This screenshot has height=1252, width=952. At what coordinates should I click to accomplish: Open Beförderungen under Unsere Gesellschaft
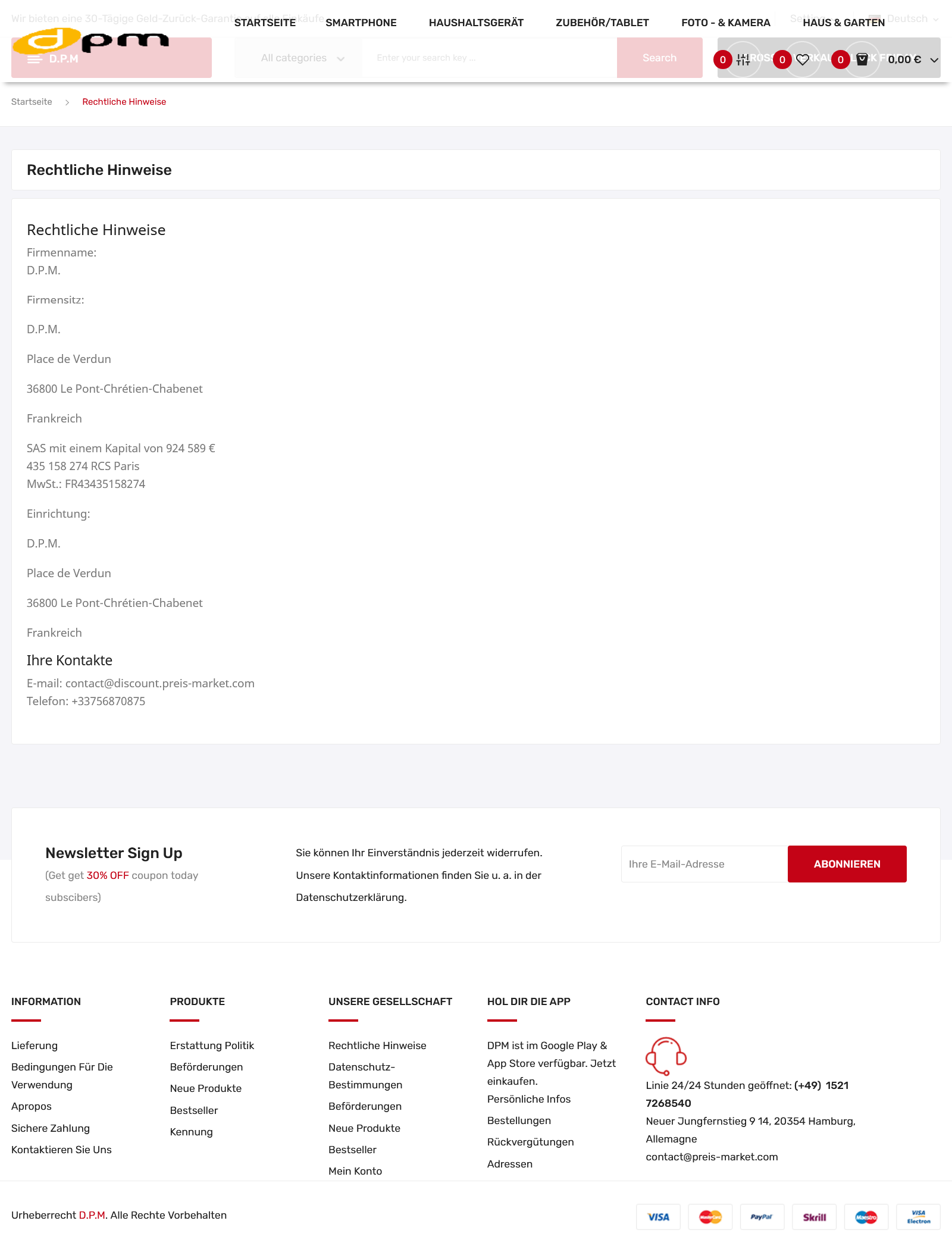[365, 1106]
